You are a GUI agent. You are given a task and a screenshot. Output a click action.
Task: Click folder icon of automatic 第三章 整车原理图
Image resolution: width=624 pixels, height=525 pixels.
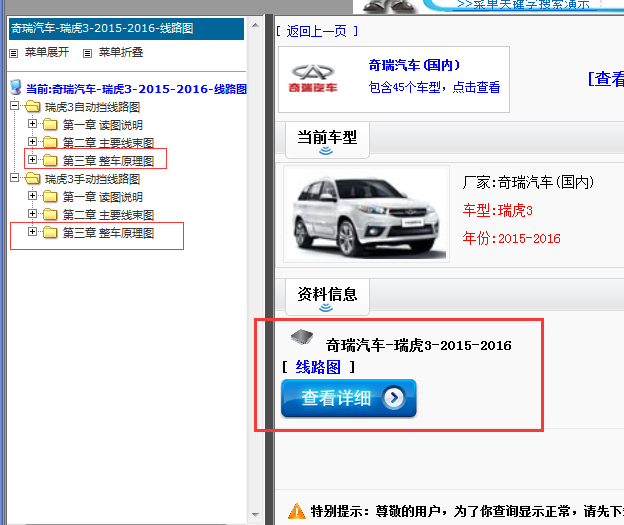click(x=50, y=160)
